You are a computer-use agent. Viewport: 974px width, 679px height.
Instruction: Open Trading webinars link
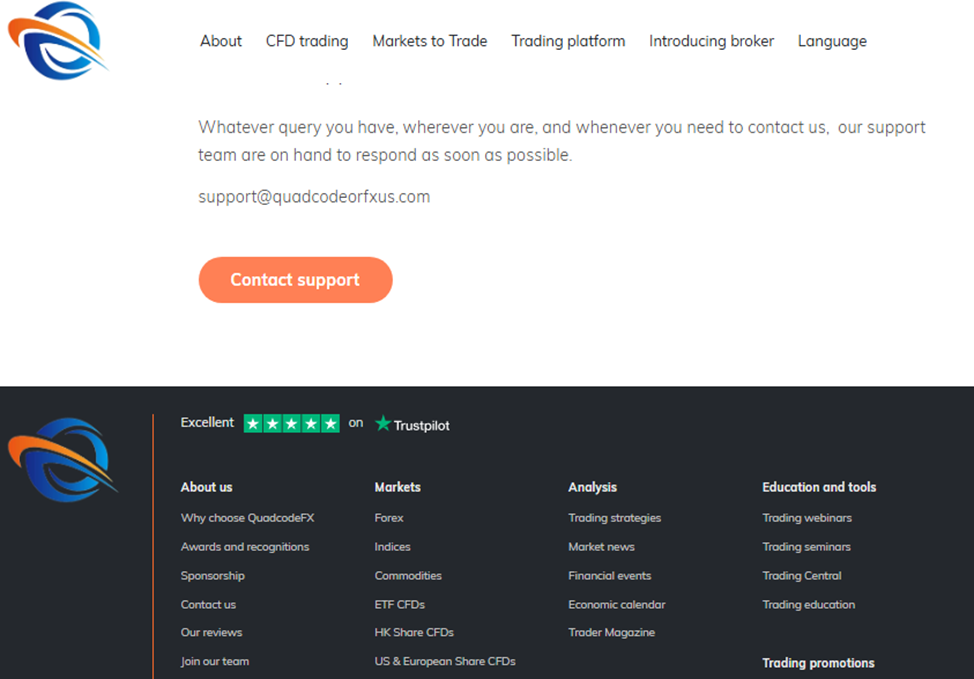pyautogui.click(x=807, y=518)
